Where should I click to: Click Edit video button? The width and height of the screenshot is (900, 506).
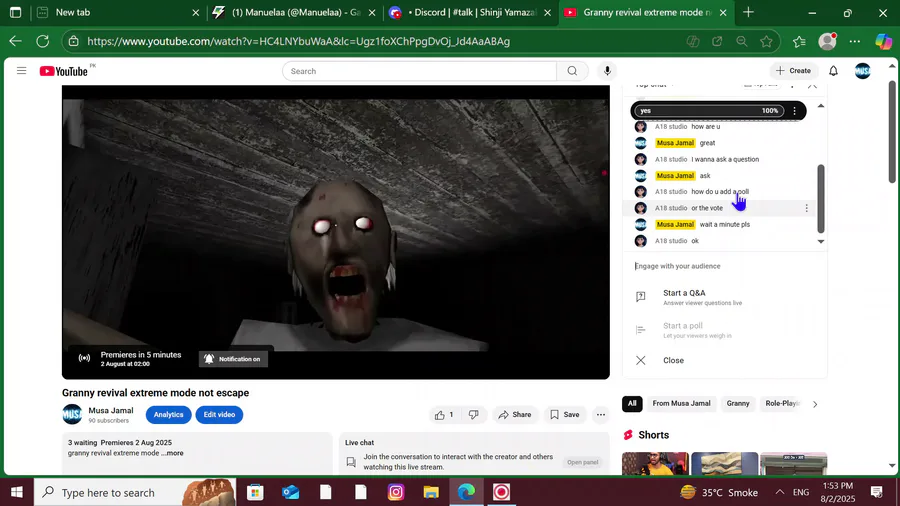pyautogui.click(x=219, y=415)
